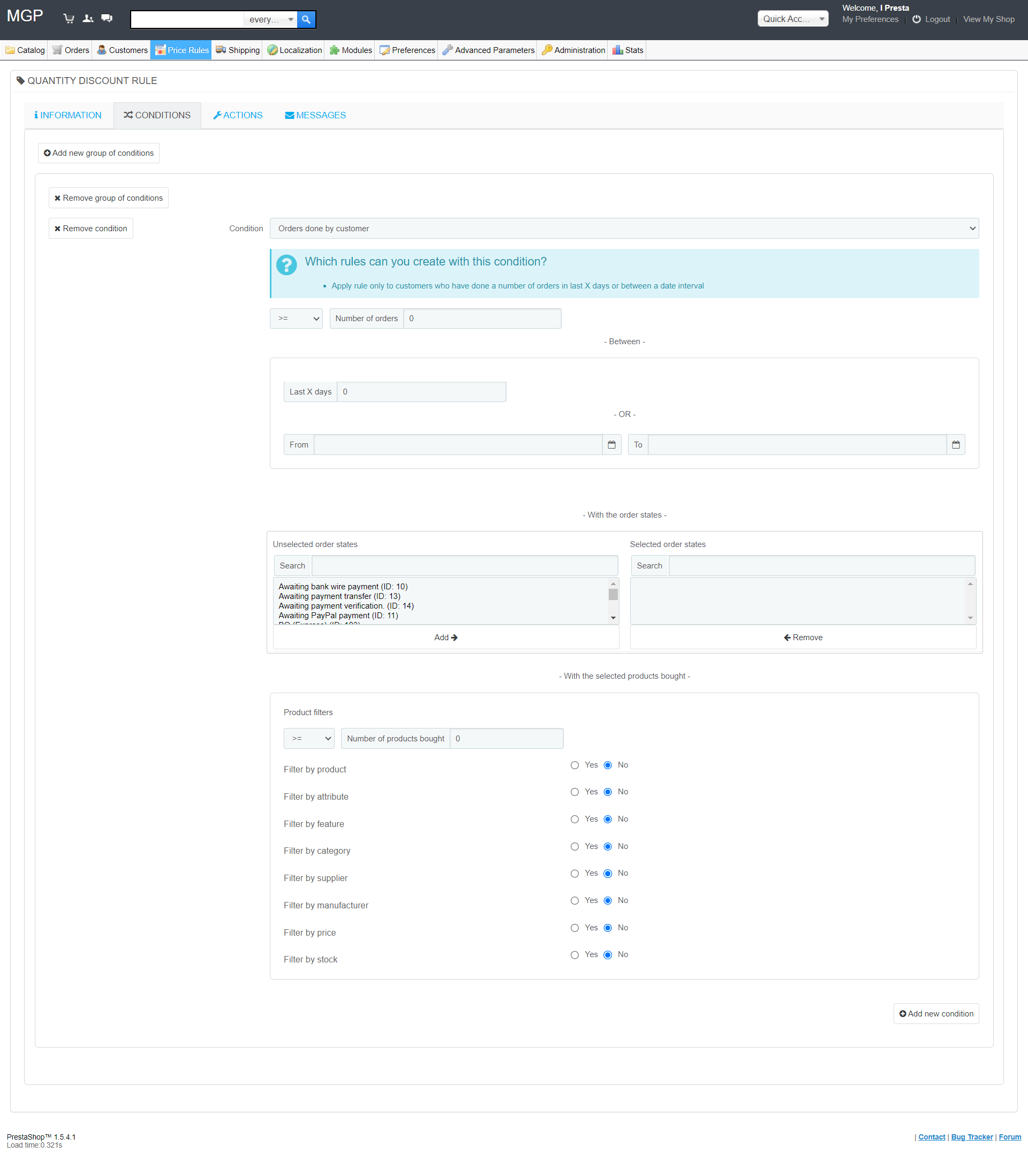
Task: Click the Logout power icon
Action: point(917,19)
